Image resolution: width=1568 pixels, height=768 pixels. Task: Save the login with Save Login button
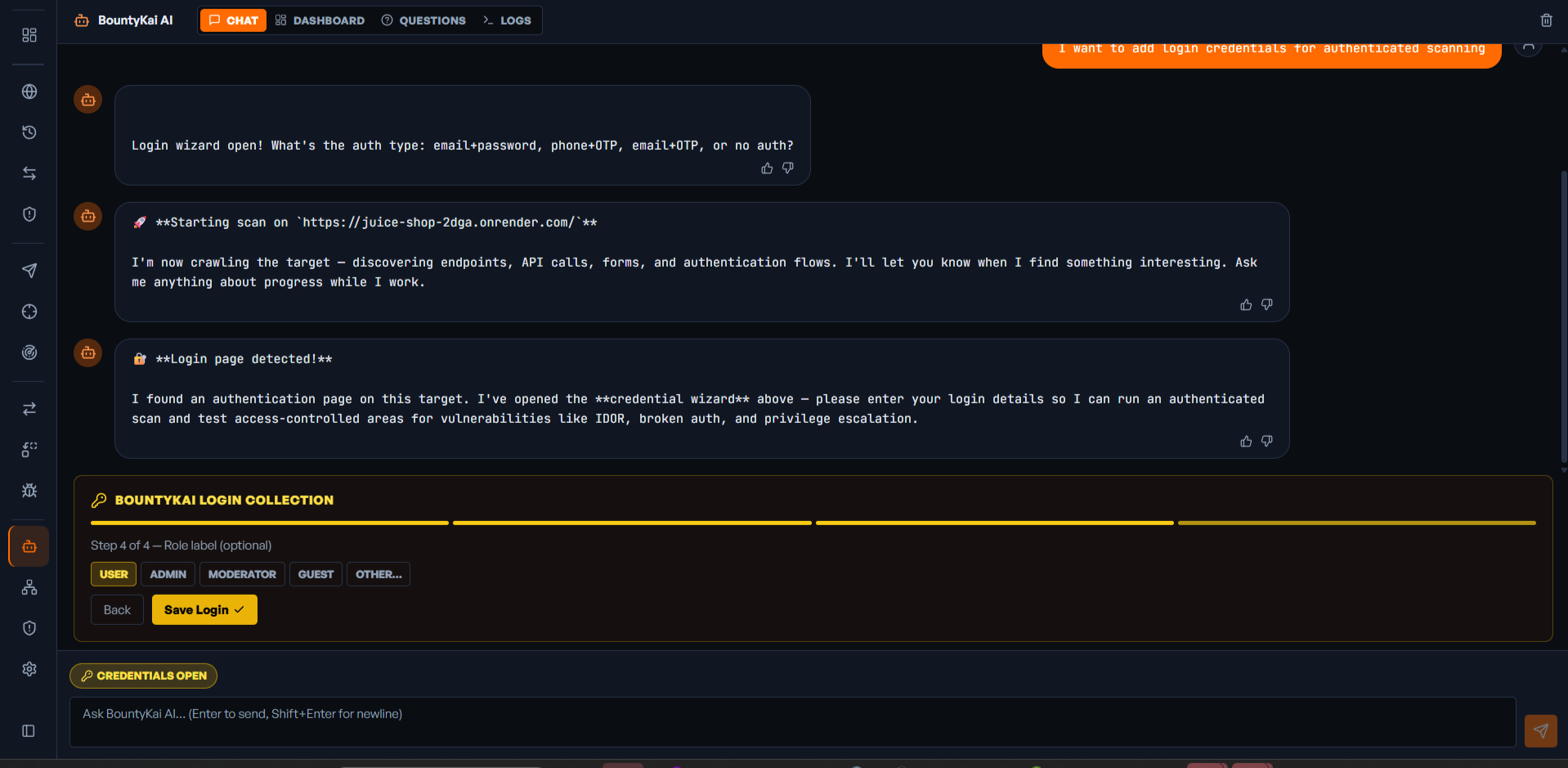pos(204,610)
